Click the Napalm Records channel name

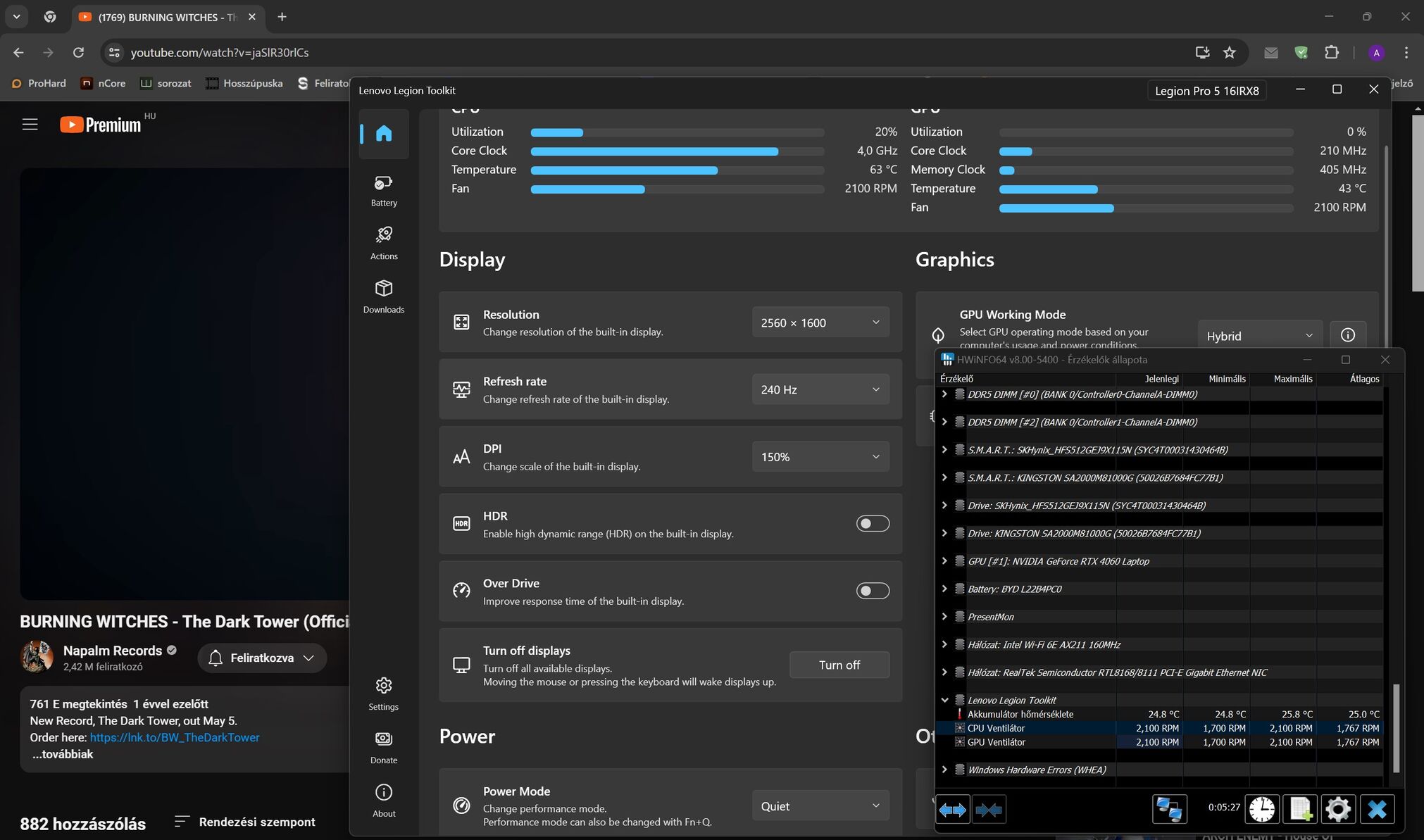(113, 651)
